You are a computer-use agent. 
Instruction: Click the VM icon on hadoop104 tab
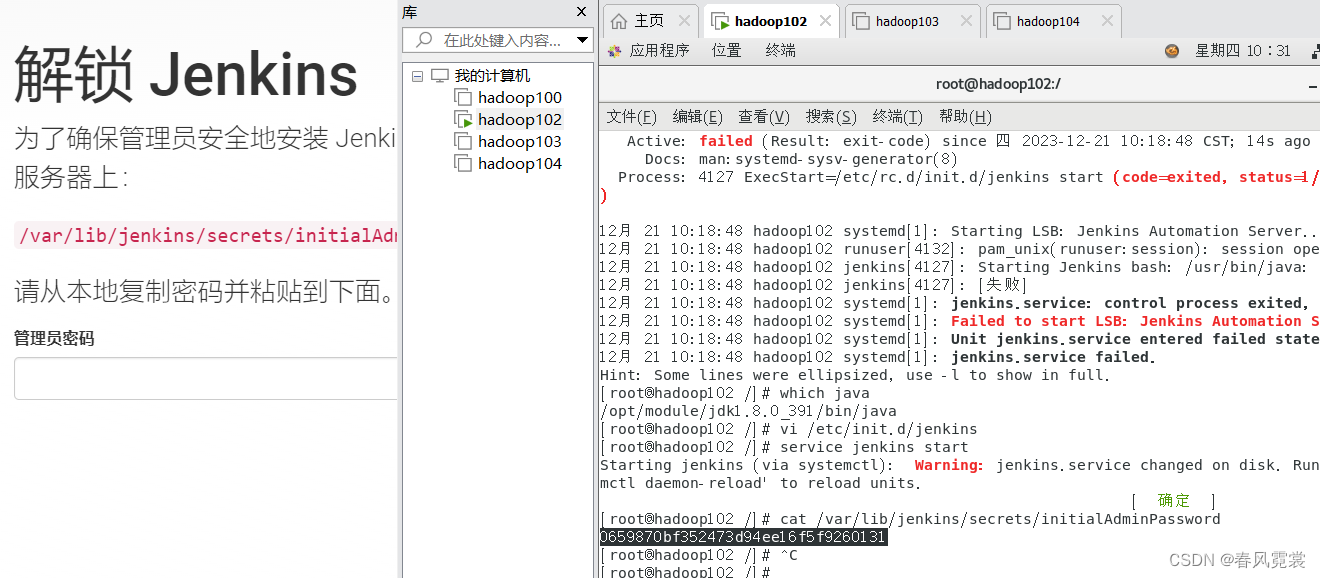1001,21
